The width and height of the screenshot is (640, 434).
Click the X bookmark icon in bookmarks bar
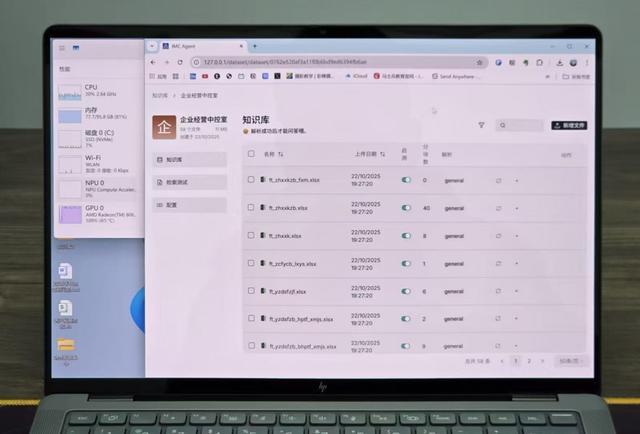[277, 76]
